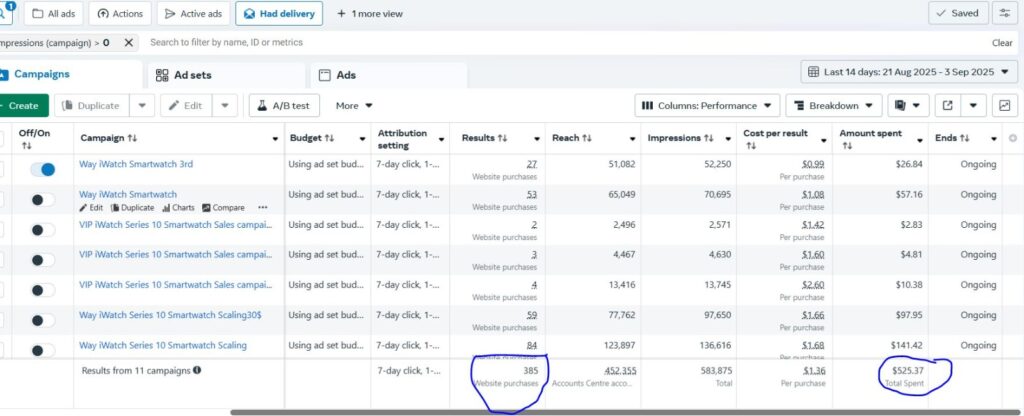Image resolution: width=1024 pixels, height=416 pixels.
Task: Toggle on the Way iWatch Smartwatch Scaling campaign
Action: coord(42,349)
